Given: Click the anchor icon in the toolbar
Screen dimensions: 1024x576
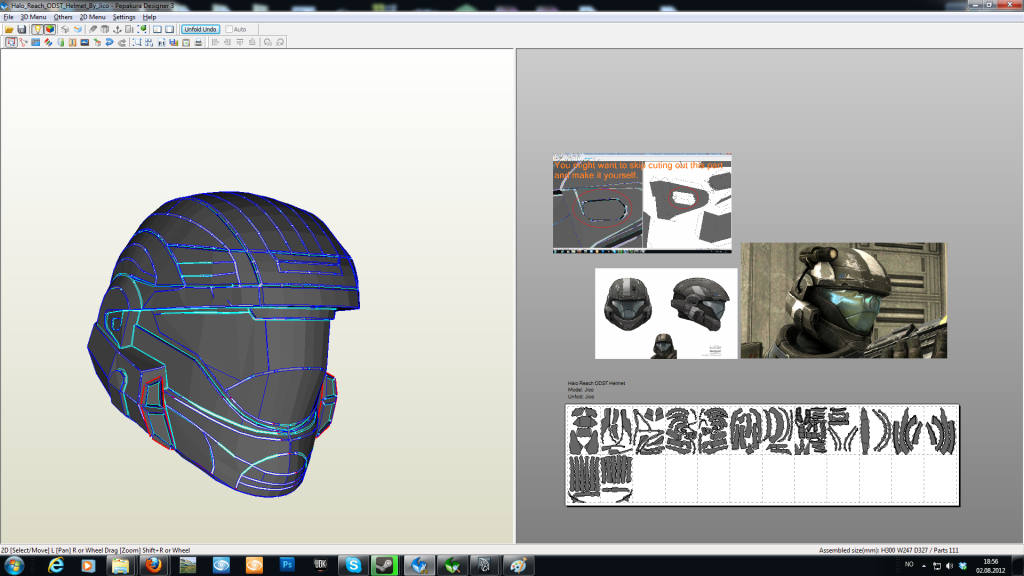Looking at the screenshot, I should point(117,29).
